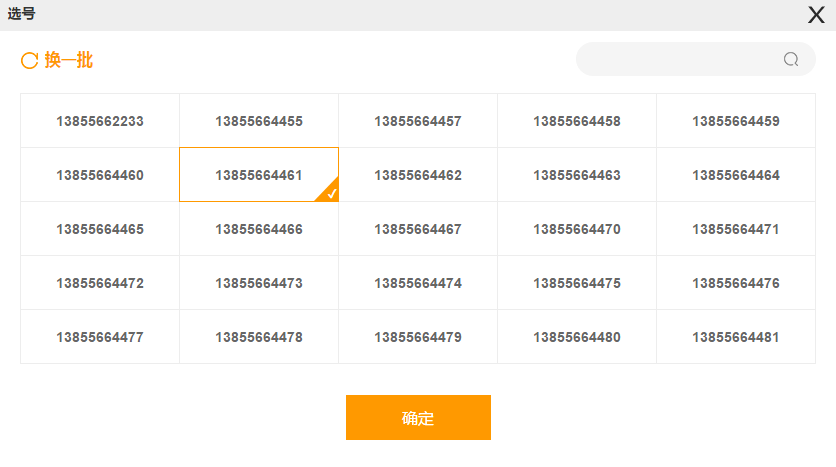The height and width of the screenshot is (467, 836).
Task: Choose number 13855664472
Action: tap(100, 283)
